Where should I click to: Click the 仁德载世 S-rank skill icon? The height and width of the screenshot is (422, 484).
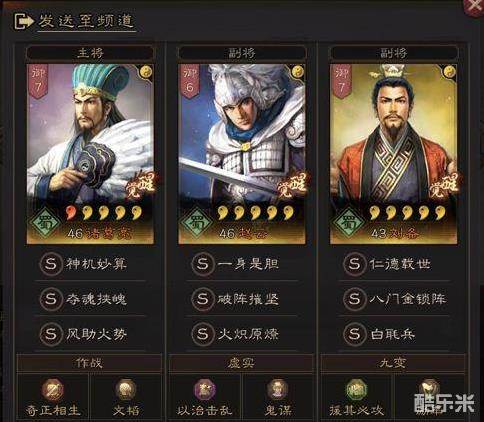[x=354, y=264]
